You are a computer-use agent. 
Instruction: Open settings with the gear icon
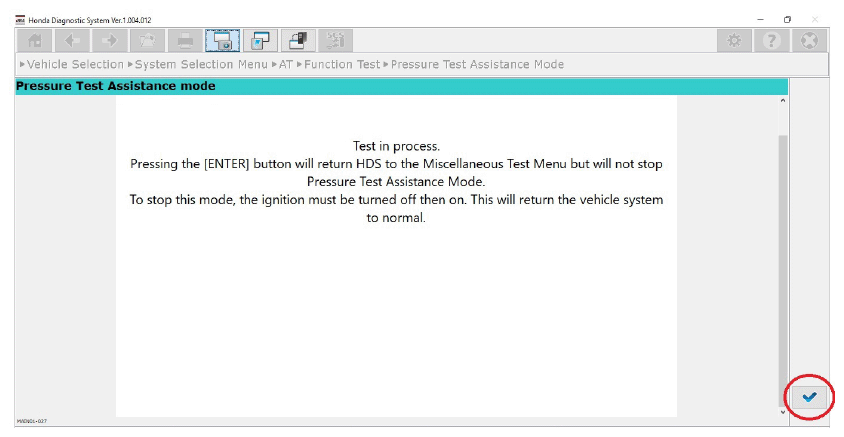point(735,40)
